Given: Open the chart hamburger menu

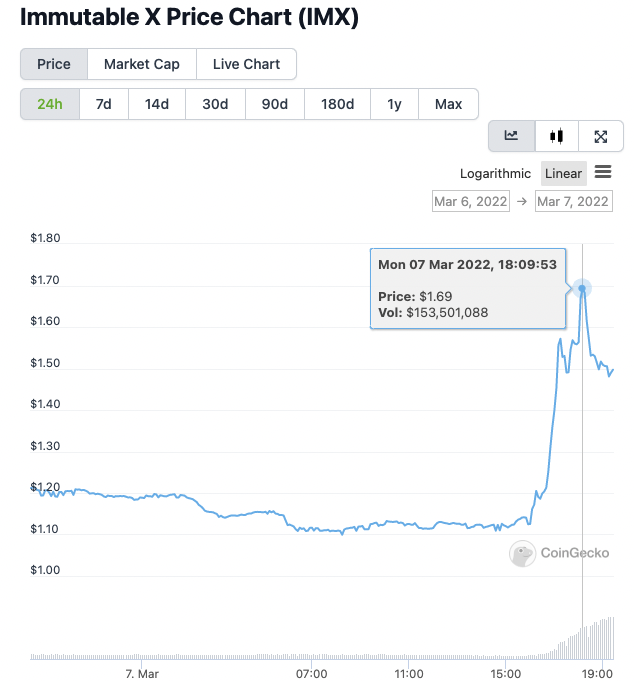Looking at the screenshot, I should 603,173.
